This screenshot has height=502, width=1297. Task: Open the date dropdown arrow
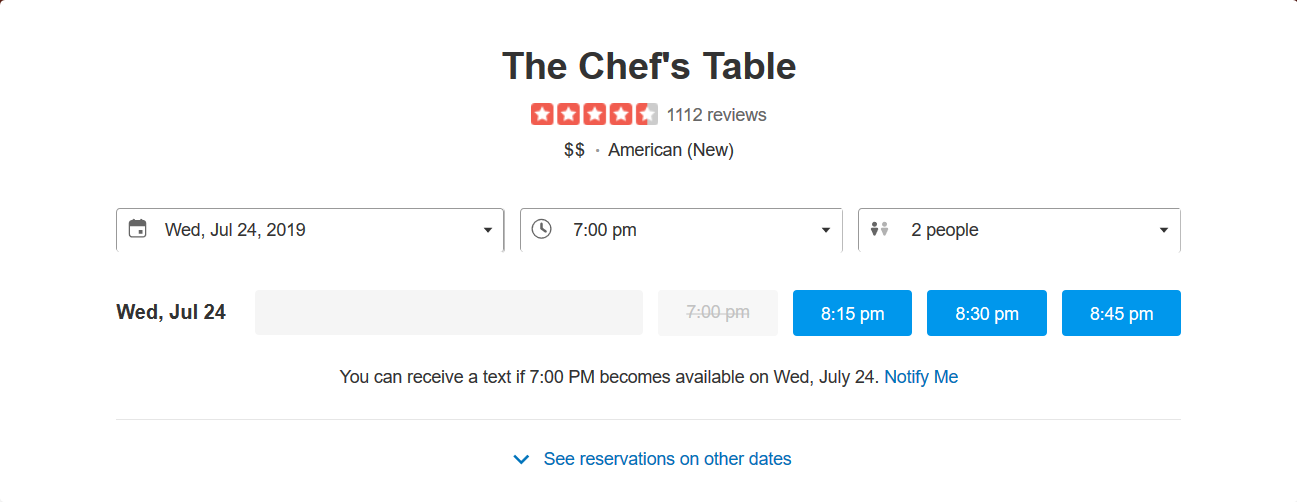[x=488, y=230]
